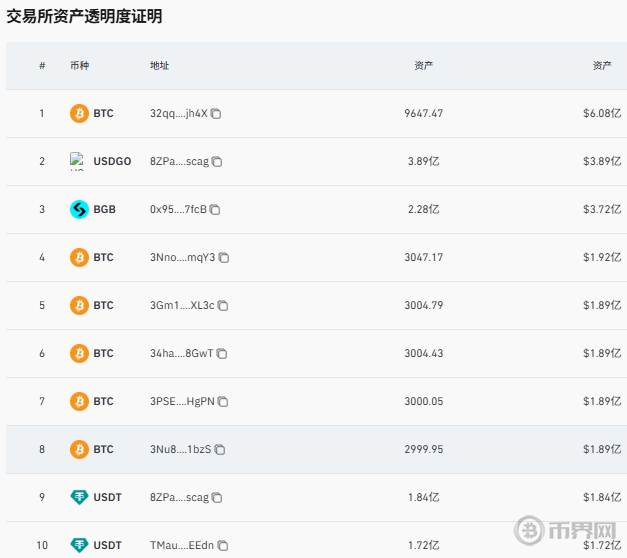Image resolution: width=627 pixels, height=558 pixels.
Task: Click the Bitcoin icon in row 6
Action: 79,354
